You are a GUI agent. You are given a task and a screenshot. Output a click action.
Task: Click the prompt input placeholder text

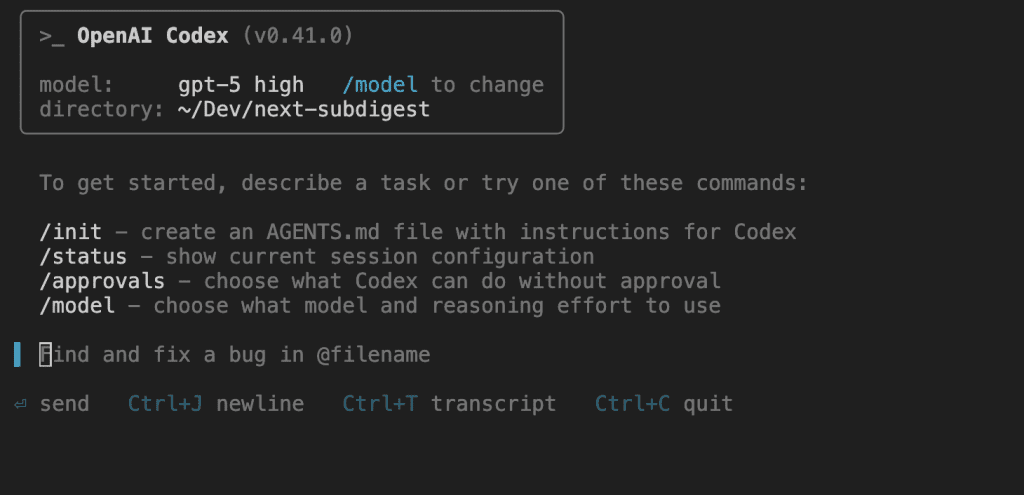234,355
